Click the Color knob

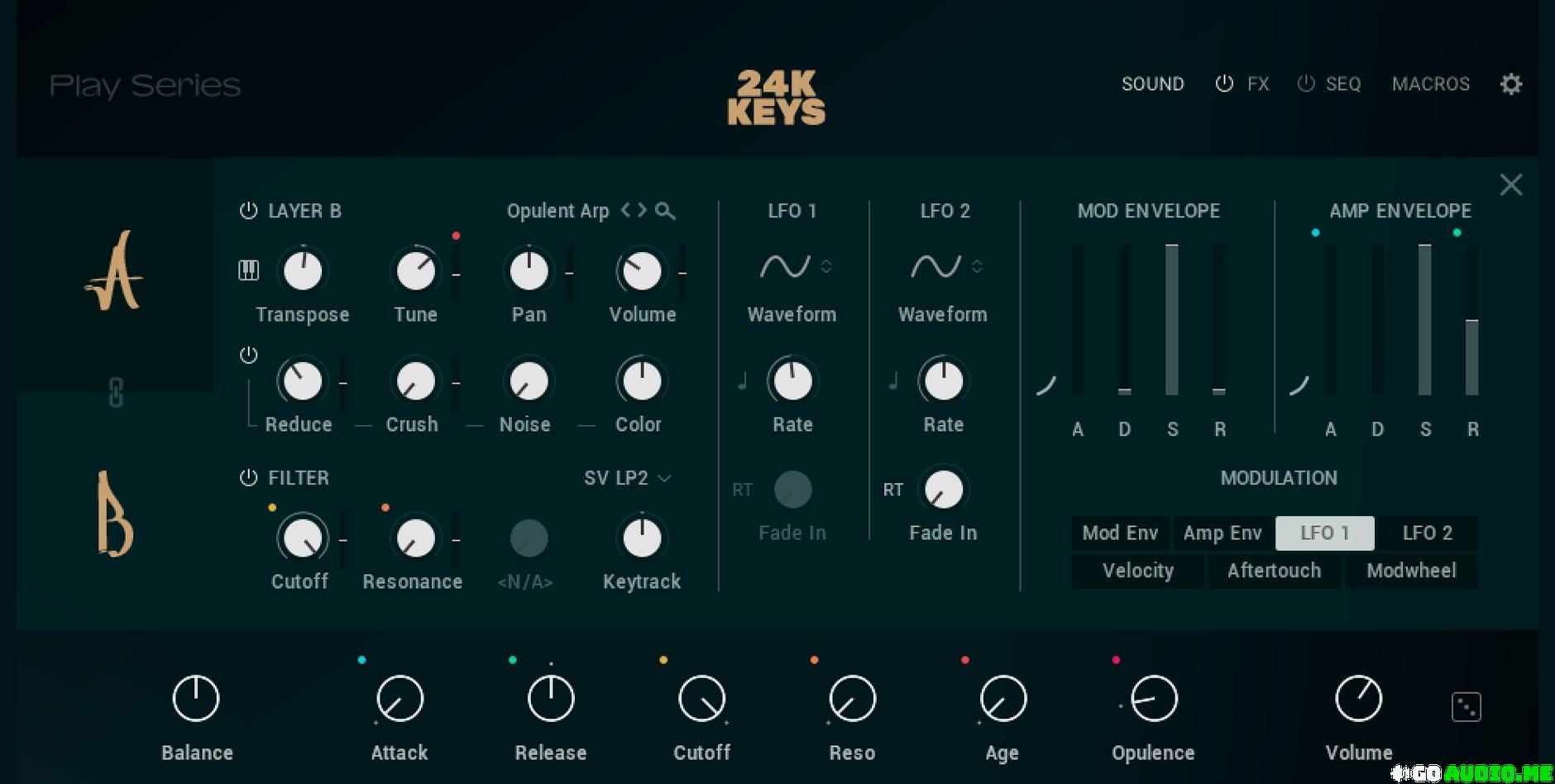coord(642,381)
